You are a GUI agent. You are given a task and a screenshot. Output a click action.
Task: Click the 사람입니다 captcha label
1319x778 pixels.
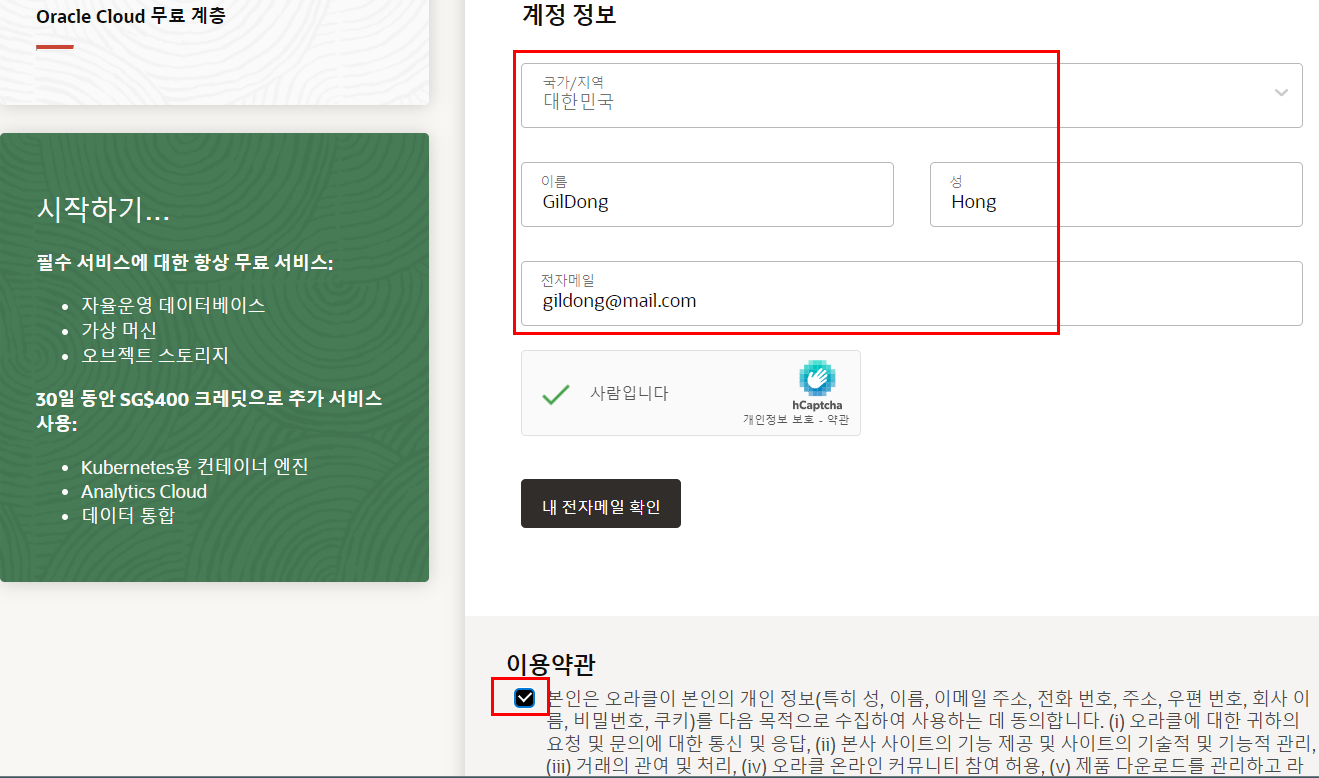(629, 393)
